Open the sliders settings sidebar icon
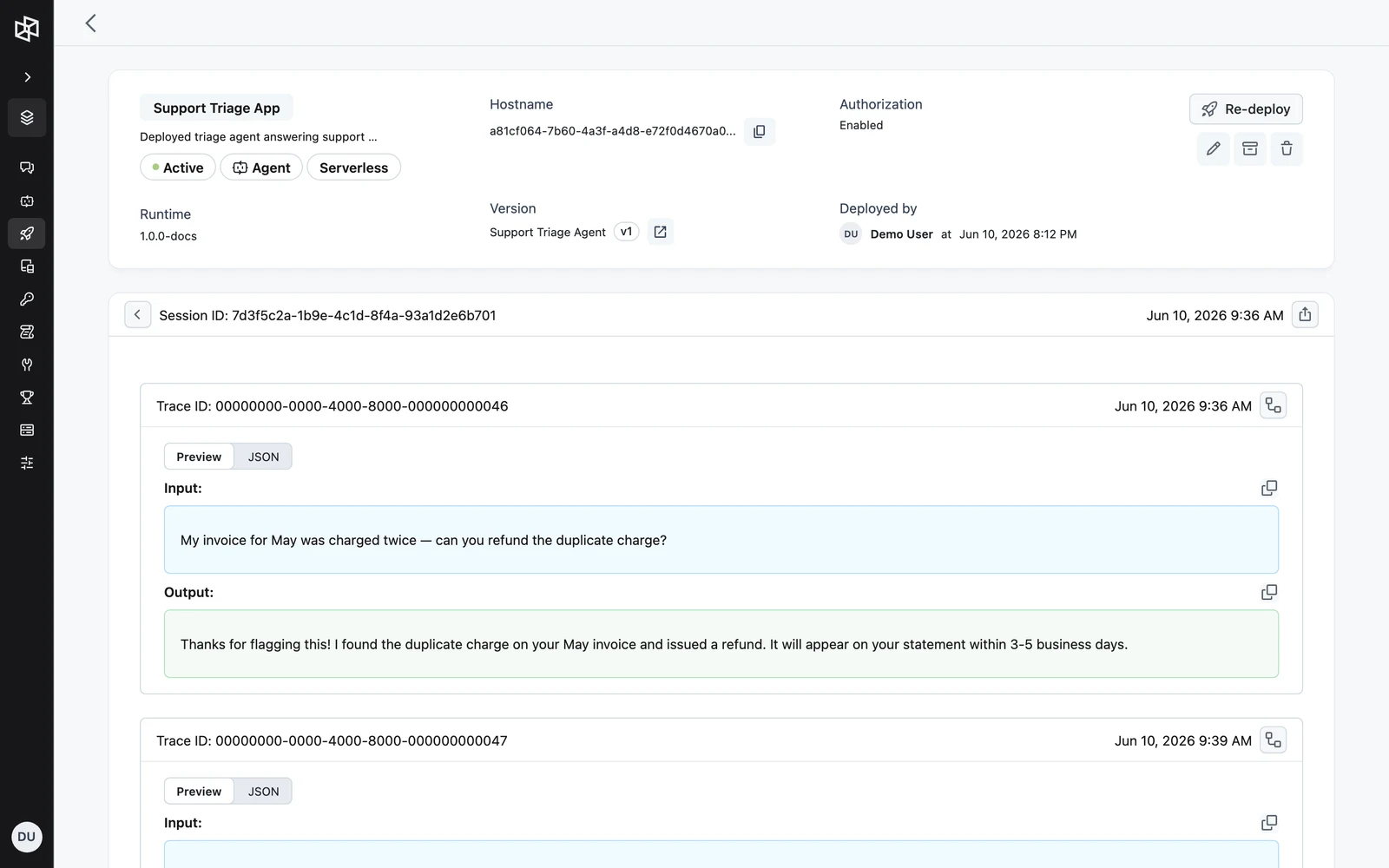This screenshot has width=1389, height=868. pos(27,463)
